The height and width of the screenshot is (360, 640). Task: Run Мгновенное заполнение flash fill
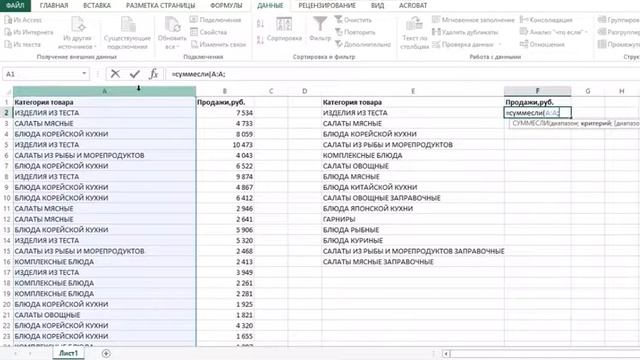[x=473, y=20]
